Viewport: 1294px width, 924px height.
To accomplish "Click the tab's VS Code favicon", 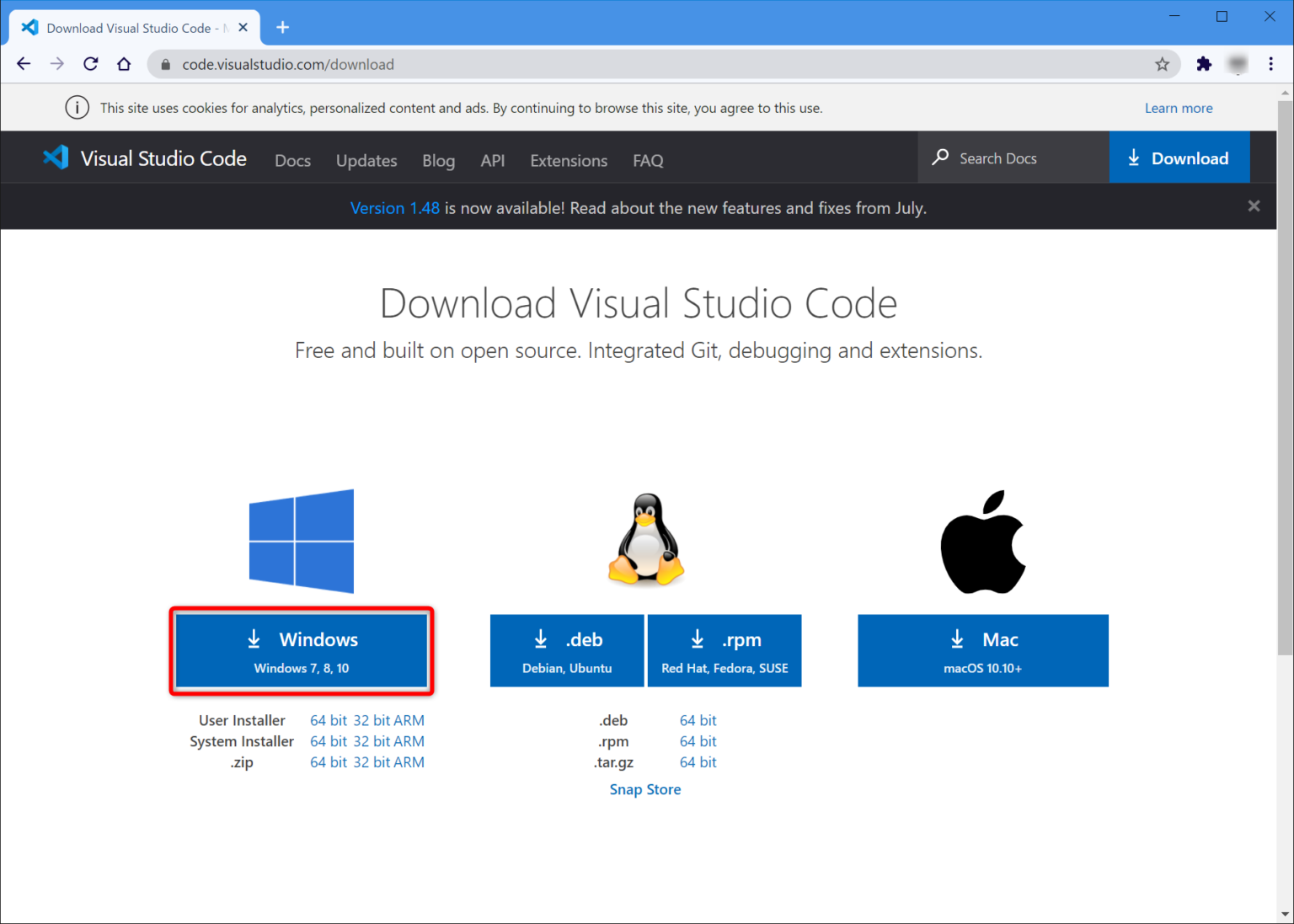I will (x=29, y=28).
